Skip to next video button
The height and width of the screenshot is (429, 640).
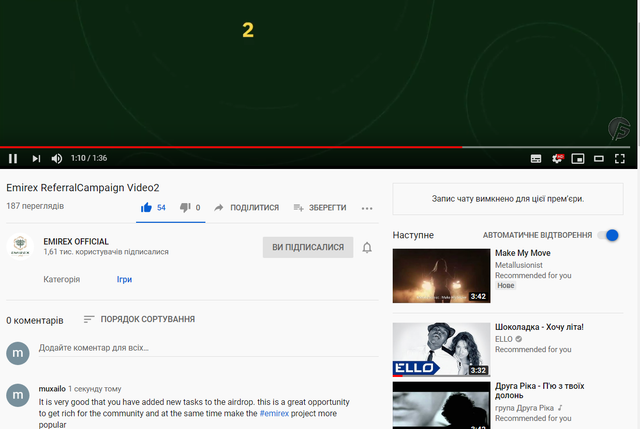tap(36, 158)
